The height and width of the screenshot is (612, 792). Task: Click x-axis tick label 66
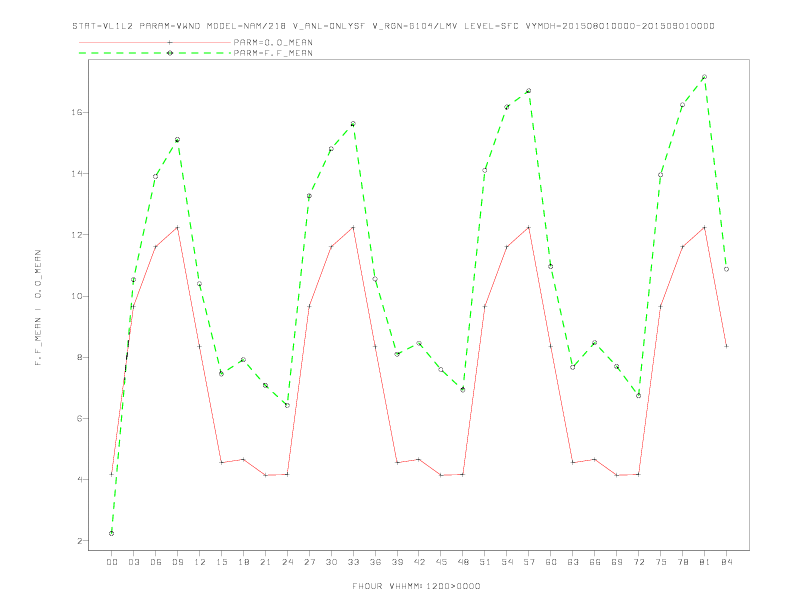point(595,562)
